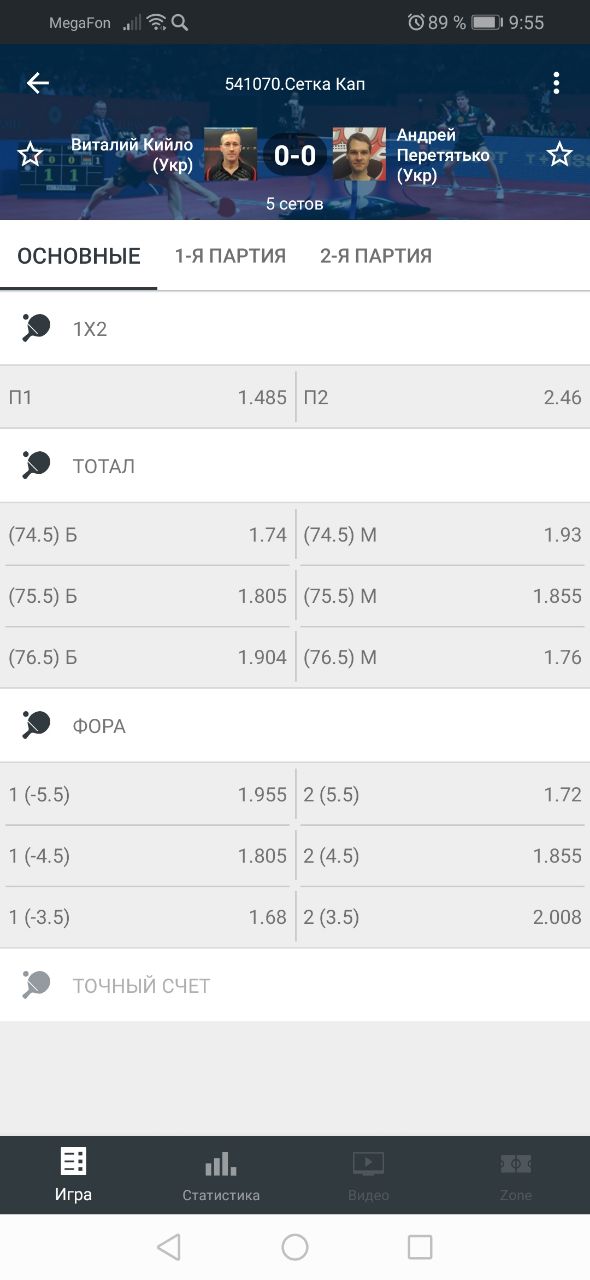Open the three-dot overflow menu
590x1280 pixels.
point(556,83)
